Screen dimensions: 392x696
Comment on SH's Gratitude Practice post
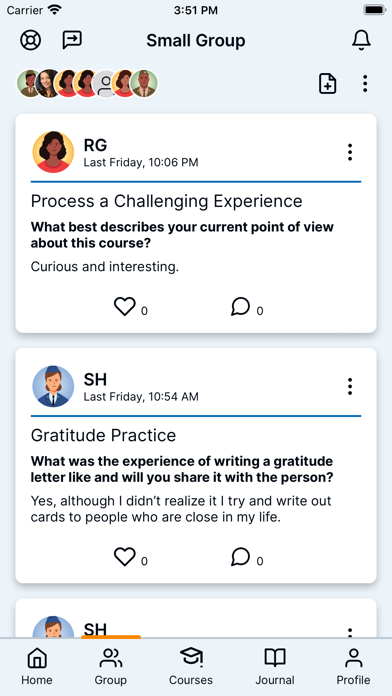tap(241, 557)
